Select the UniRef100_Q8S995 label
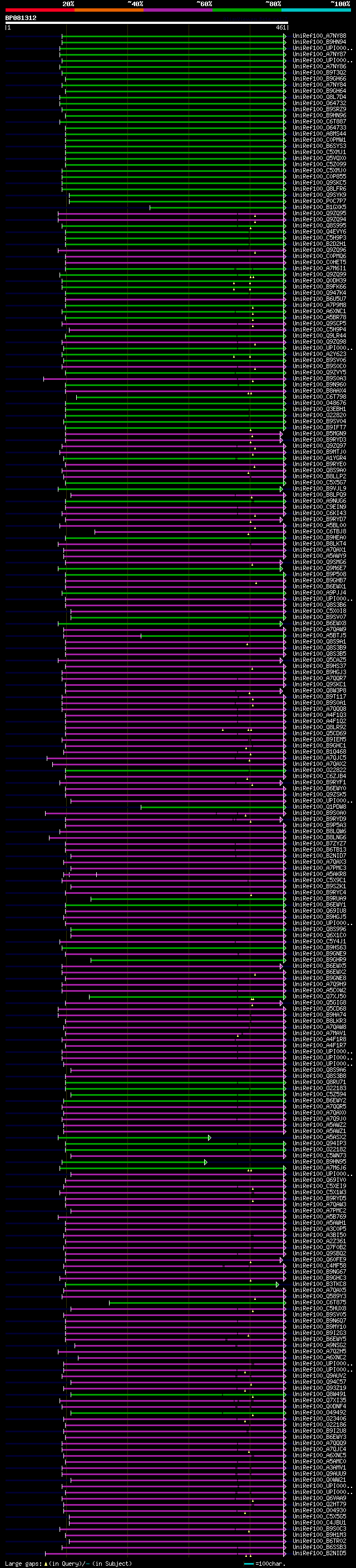 [x=319, y=226]
